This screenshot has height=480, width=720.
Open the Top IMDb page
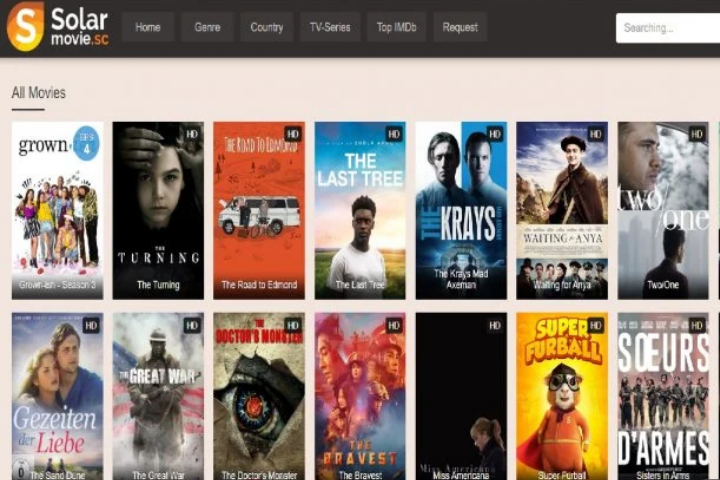[397, 28]
